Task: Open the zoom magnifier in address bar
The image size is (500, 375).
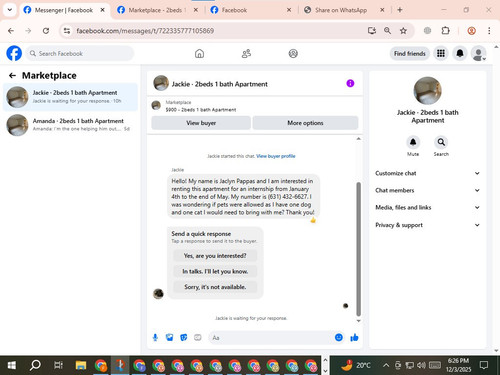Action: 387,31
